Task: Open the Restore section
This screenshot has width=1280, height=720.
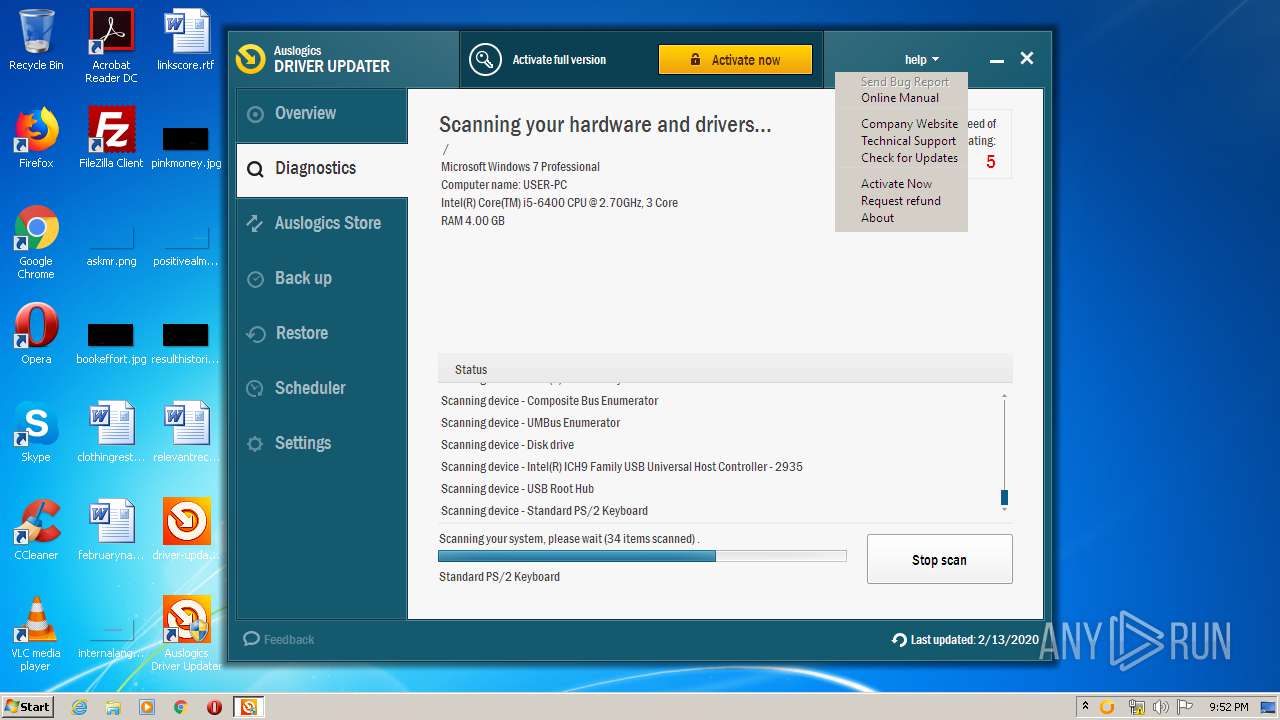Action: click(322, 334)
